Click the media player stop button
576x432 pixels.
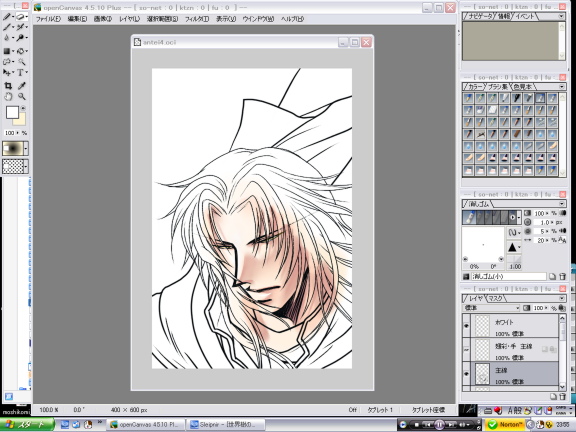pyautogui.click(x=417, y=425)
